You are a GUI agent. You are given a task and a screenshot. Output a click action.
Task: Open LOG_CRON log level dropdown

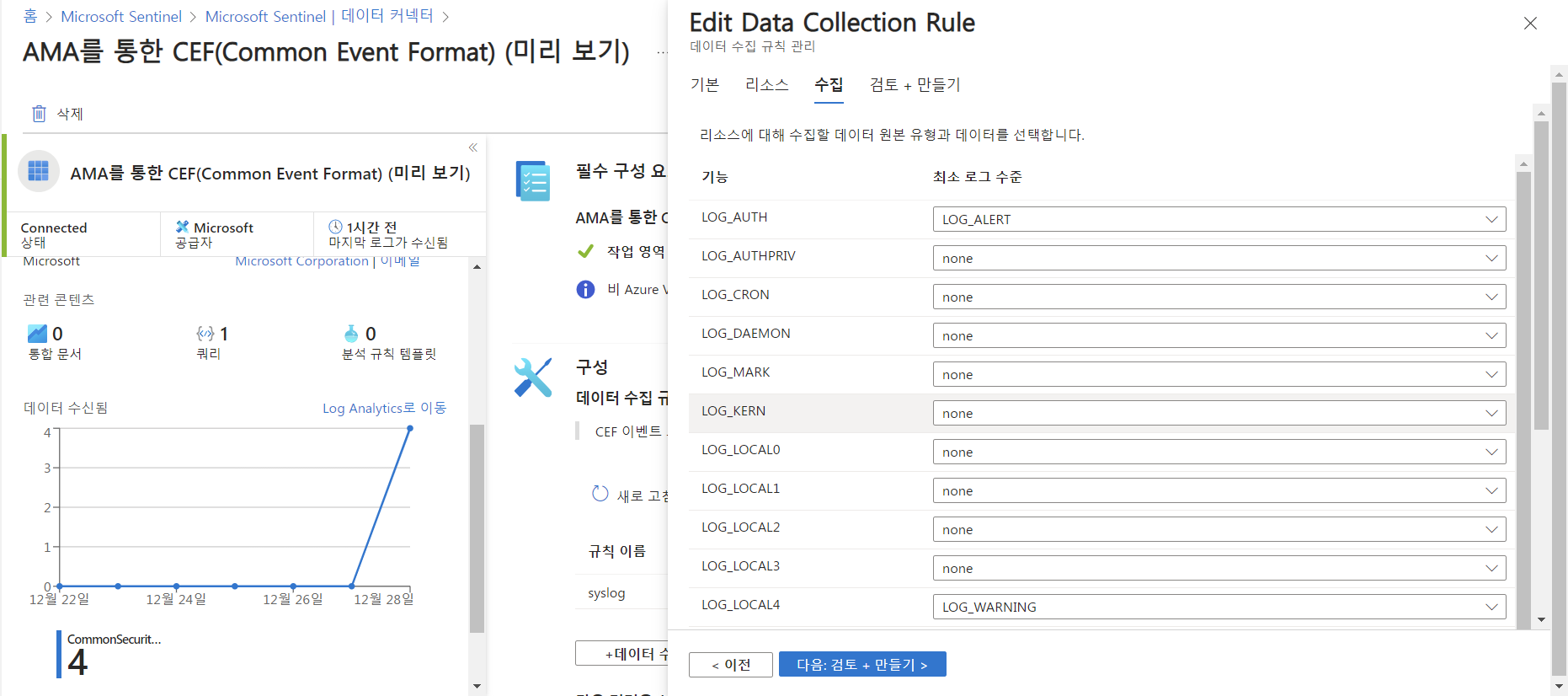tap(1219, 297)
